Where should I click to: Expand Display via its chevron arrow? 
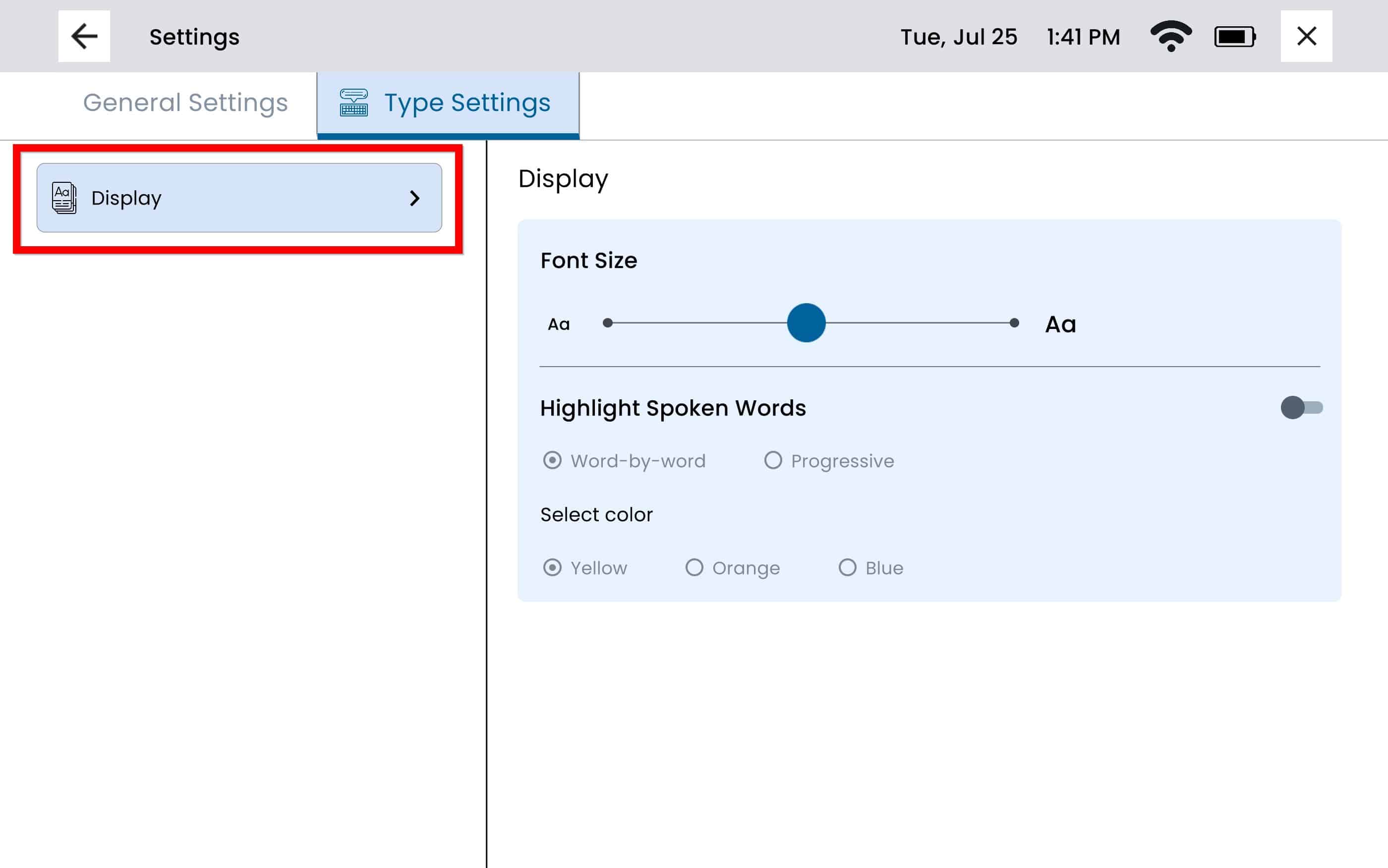click(x=414, y=198)
